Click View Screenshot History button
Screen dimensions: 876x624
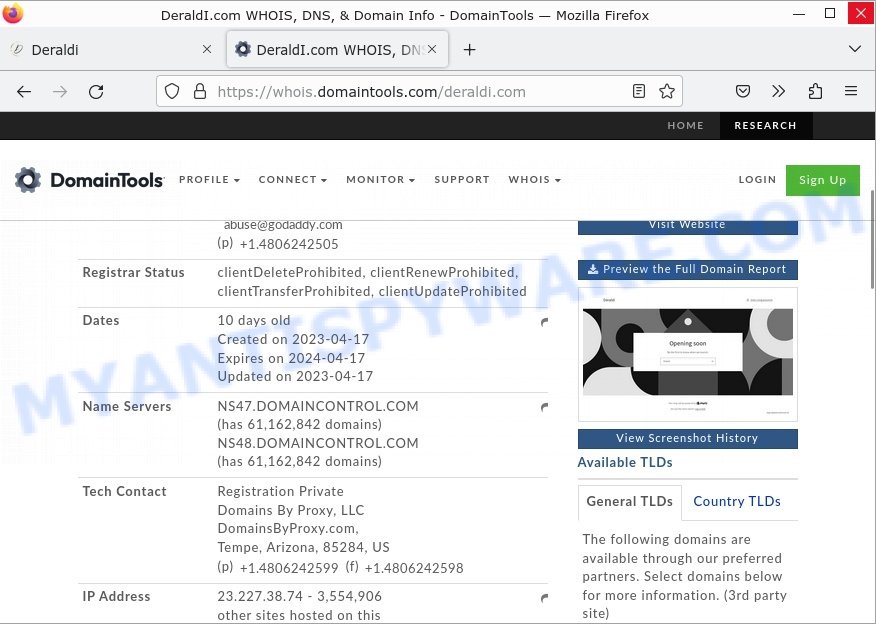coord(687,439)
